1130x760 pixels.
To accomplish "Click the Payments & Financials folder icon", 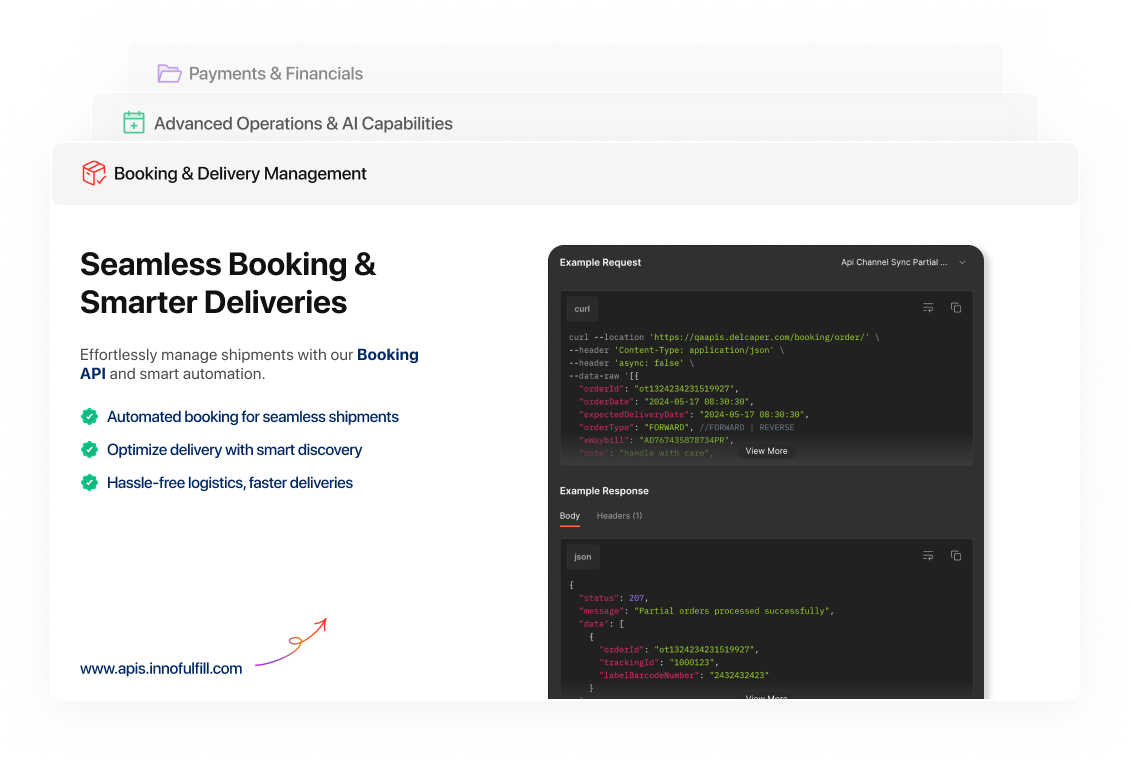I will point(169,73).
